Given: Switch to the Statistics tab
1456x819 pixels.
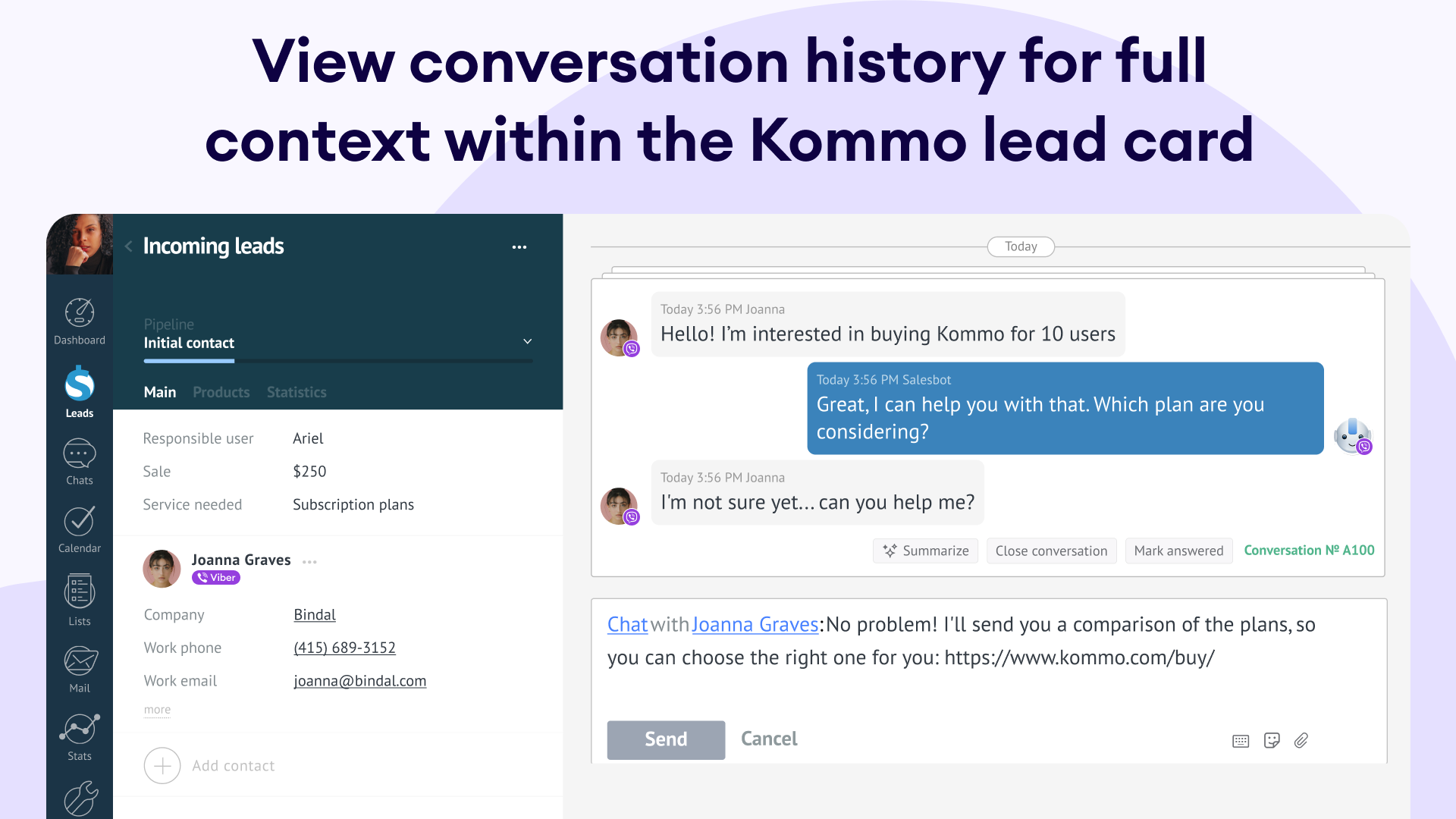Looking at the screenshot, I should 297,392.
